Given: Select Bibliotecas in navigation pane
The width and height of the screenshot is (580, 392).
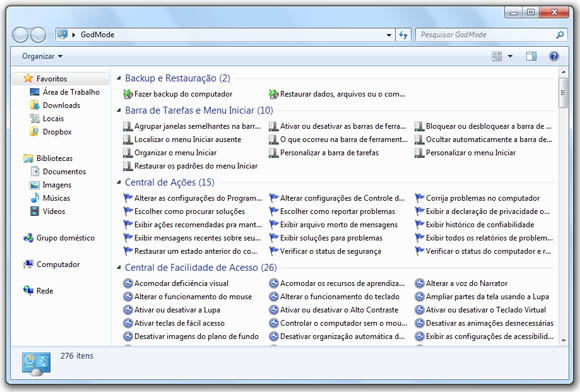Looking at the screenshot, I should [x=48, y=158].
